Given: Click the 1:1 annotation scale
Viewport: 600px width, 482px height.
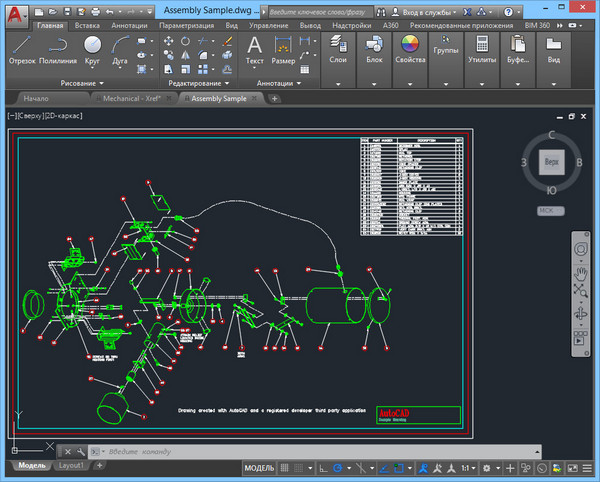Looking at the screenshot, I should pyautogui.click(x=465, y=468).
